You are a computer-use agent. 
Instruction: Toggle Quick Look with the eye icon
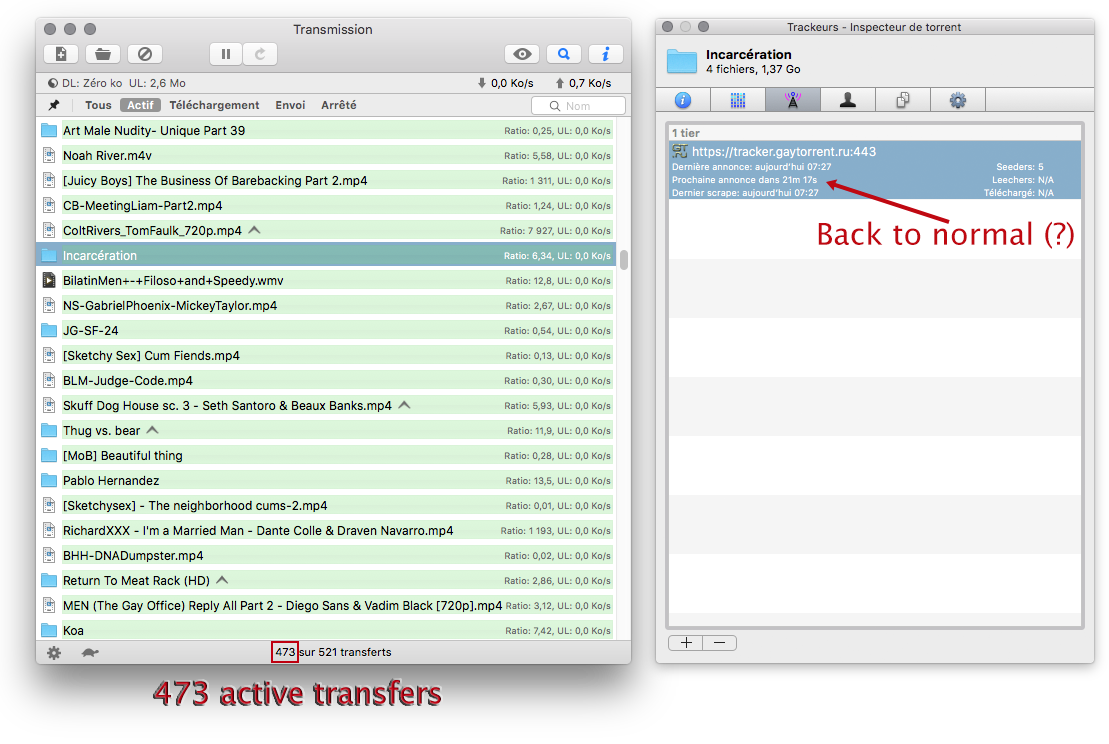point(522,55)
